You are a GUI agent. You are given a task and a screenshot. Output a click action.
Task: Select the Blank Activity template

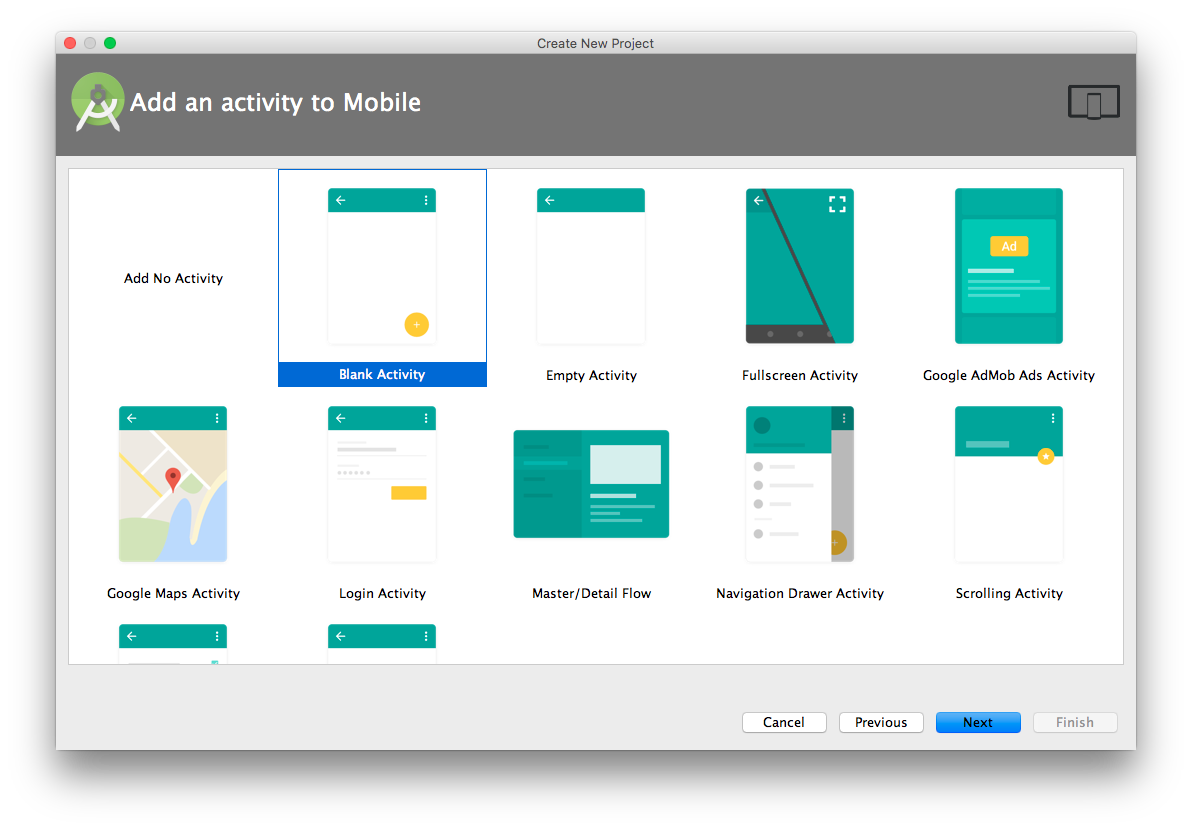pyautogui.click(x=382, y=265)
